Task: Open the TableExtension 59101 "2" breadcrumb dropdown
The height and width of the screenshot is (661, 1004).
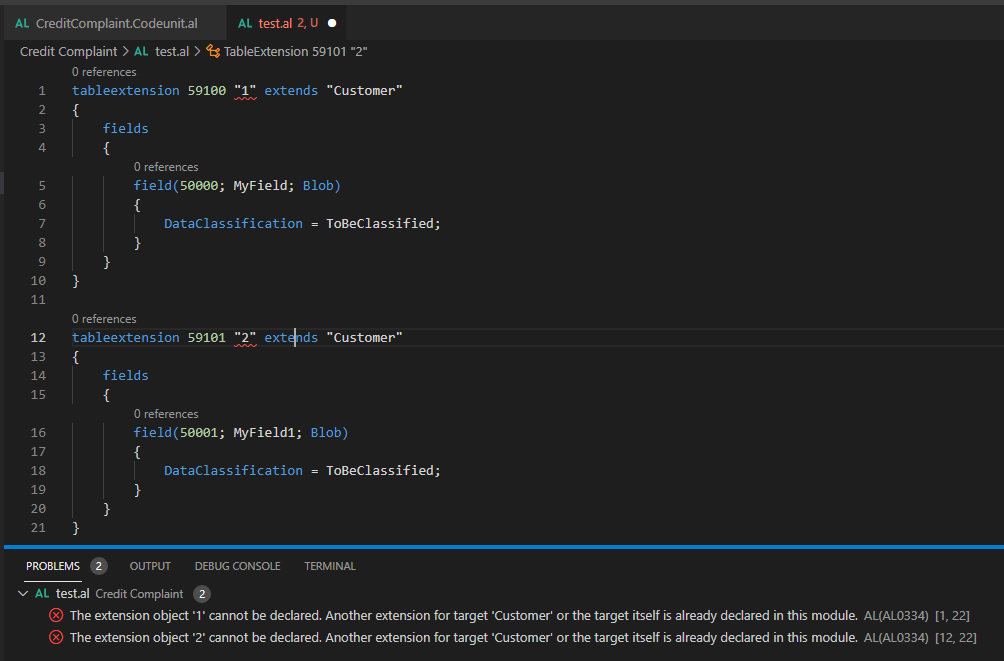Action: point(296,51)
